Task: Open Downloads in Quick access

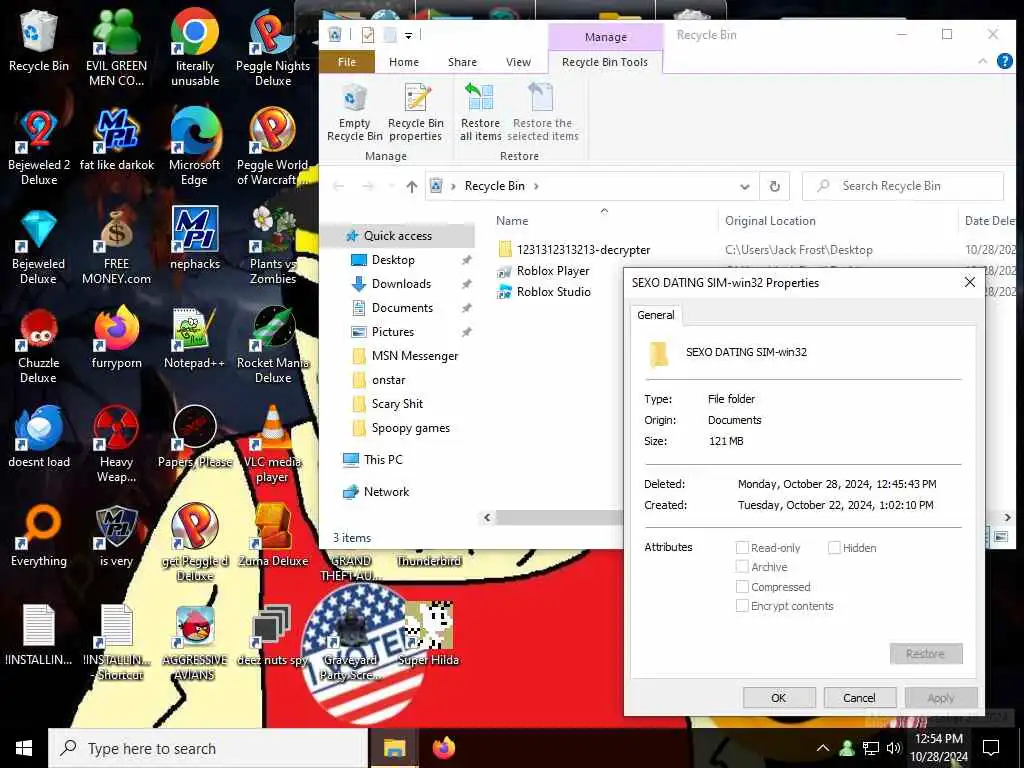Action: pos(400,283)
